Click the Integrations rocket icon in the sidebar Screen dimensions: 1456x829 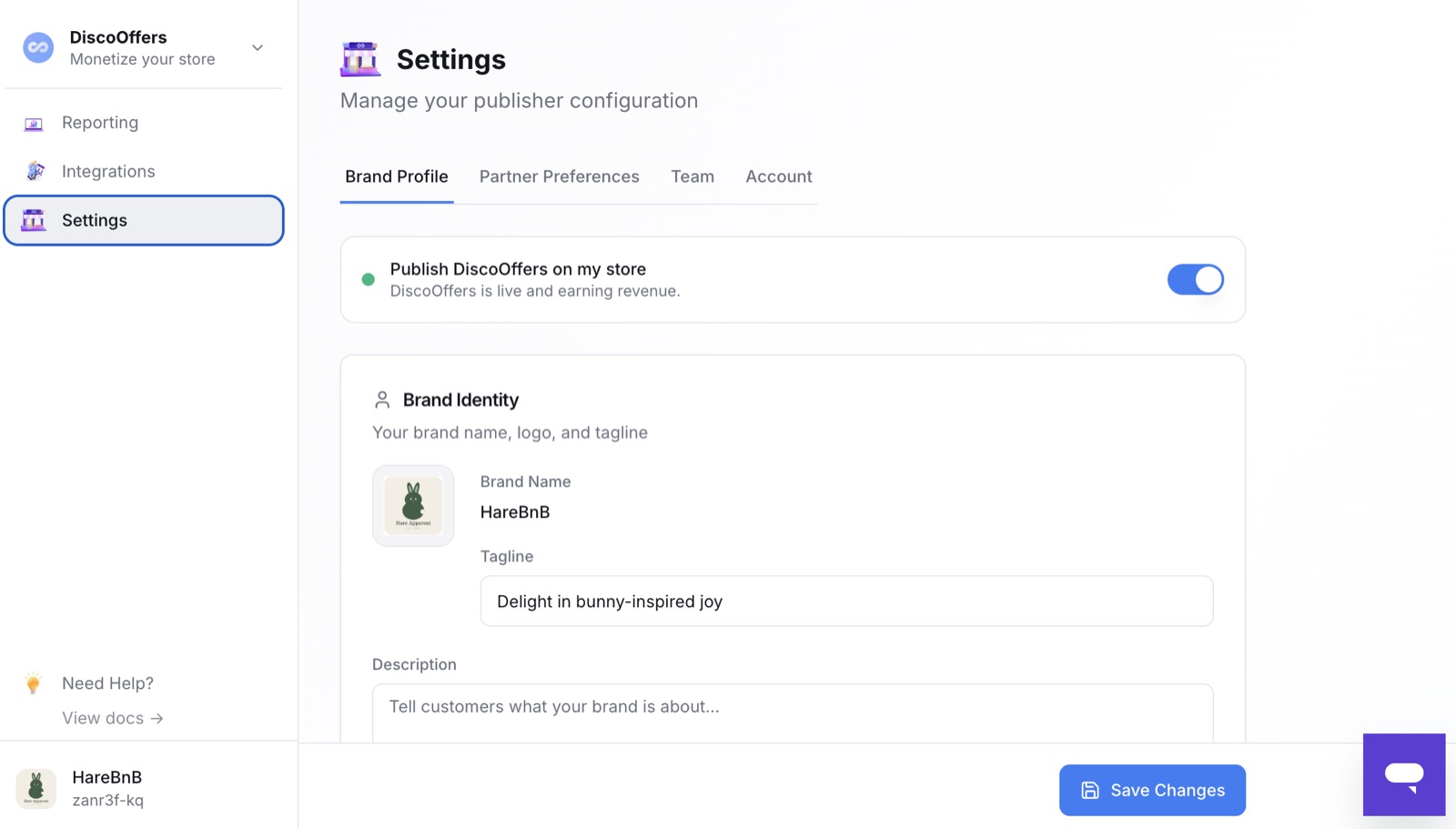pyautogui.click(x=35, y=171)
